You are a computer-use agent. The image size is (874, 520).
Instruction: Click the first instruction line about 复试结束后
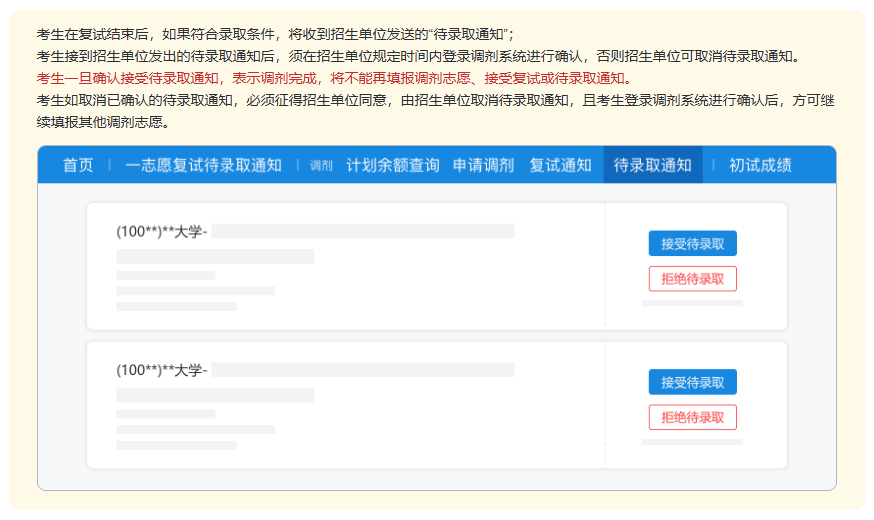tap(275, 34)
